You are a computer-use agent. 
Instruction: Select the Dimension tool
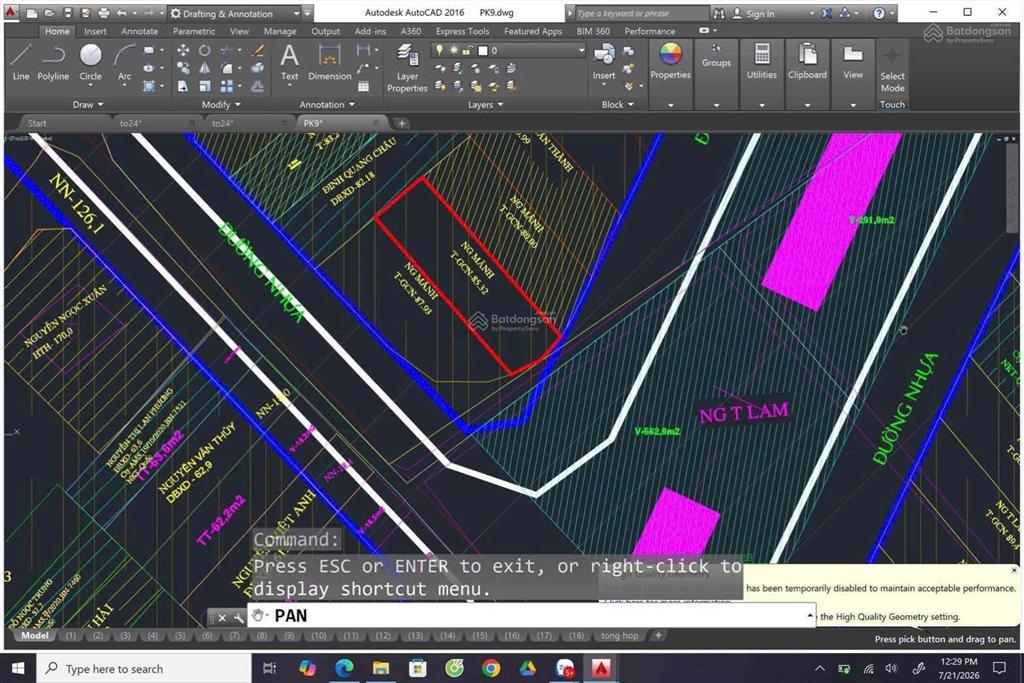(x=329, y=63)
